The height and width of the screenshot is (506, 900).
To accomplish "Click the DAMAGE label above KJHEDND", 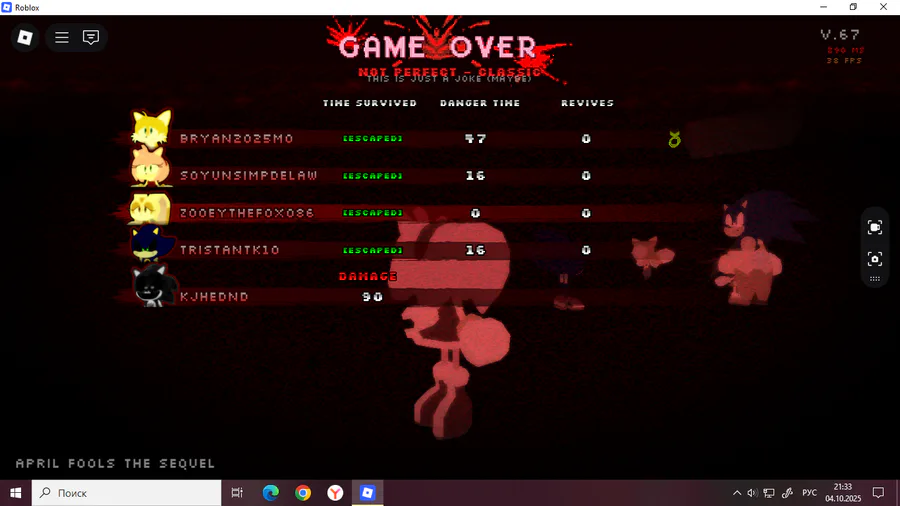I will (368, 277).
